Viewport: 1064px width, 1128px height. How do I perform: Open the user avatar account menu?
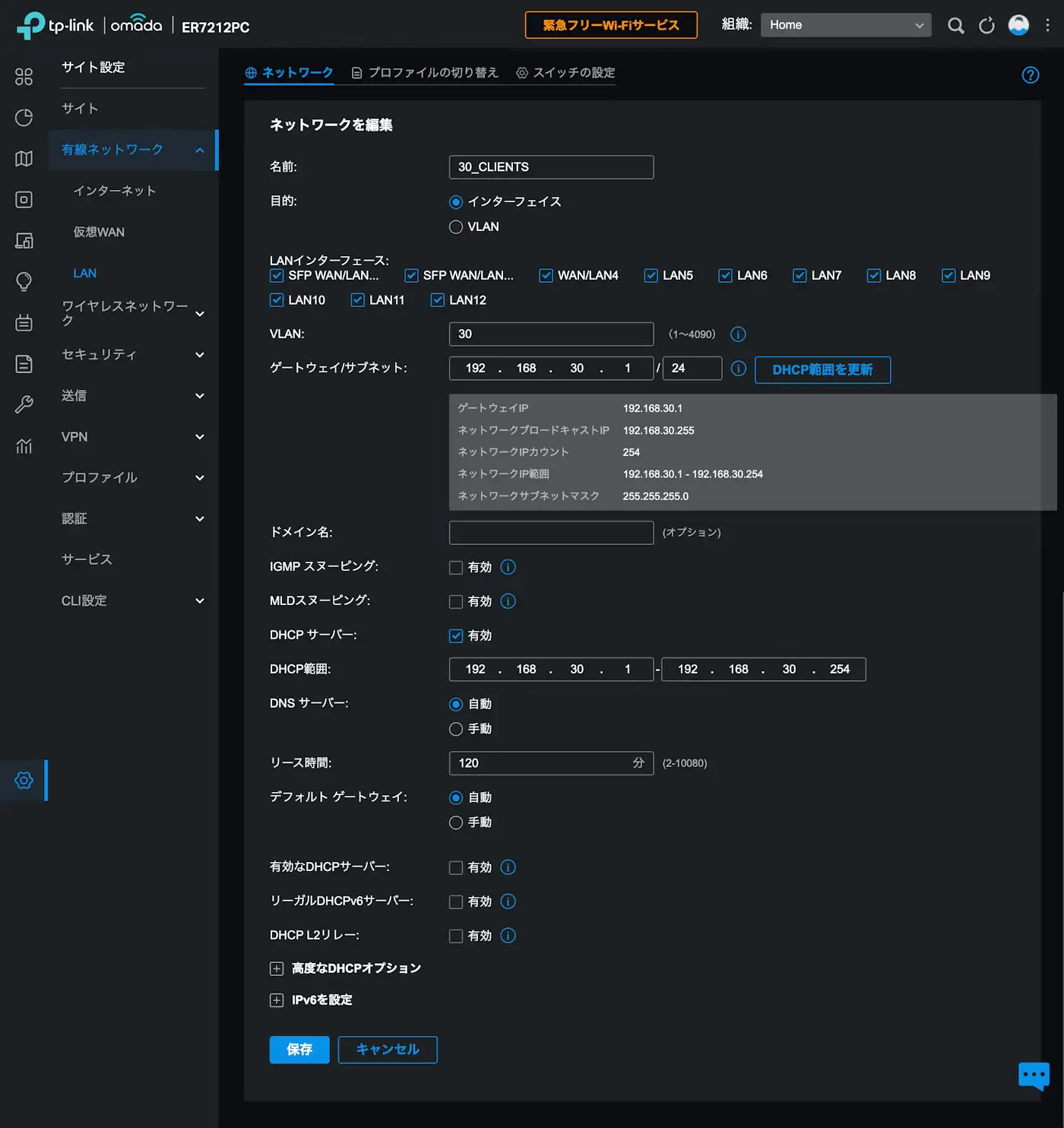[1018, 25]
